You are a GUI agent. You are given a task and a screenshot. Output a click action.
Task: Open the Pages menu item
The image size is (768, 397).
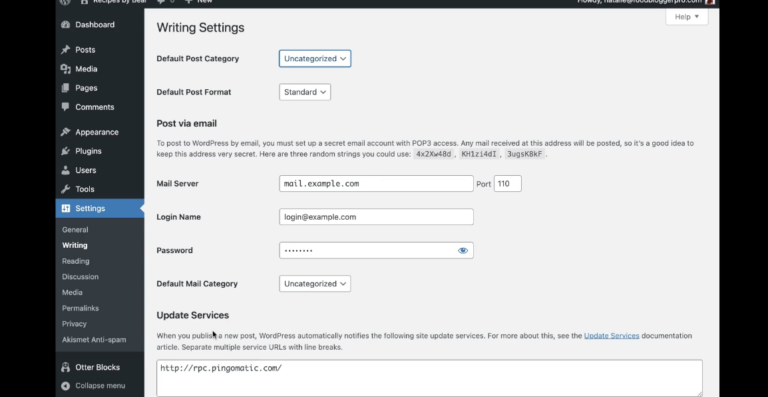tap(86, 88)
